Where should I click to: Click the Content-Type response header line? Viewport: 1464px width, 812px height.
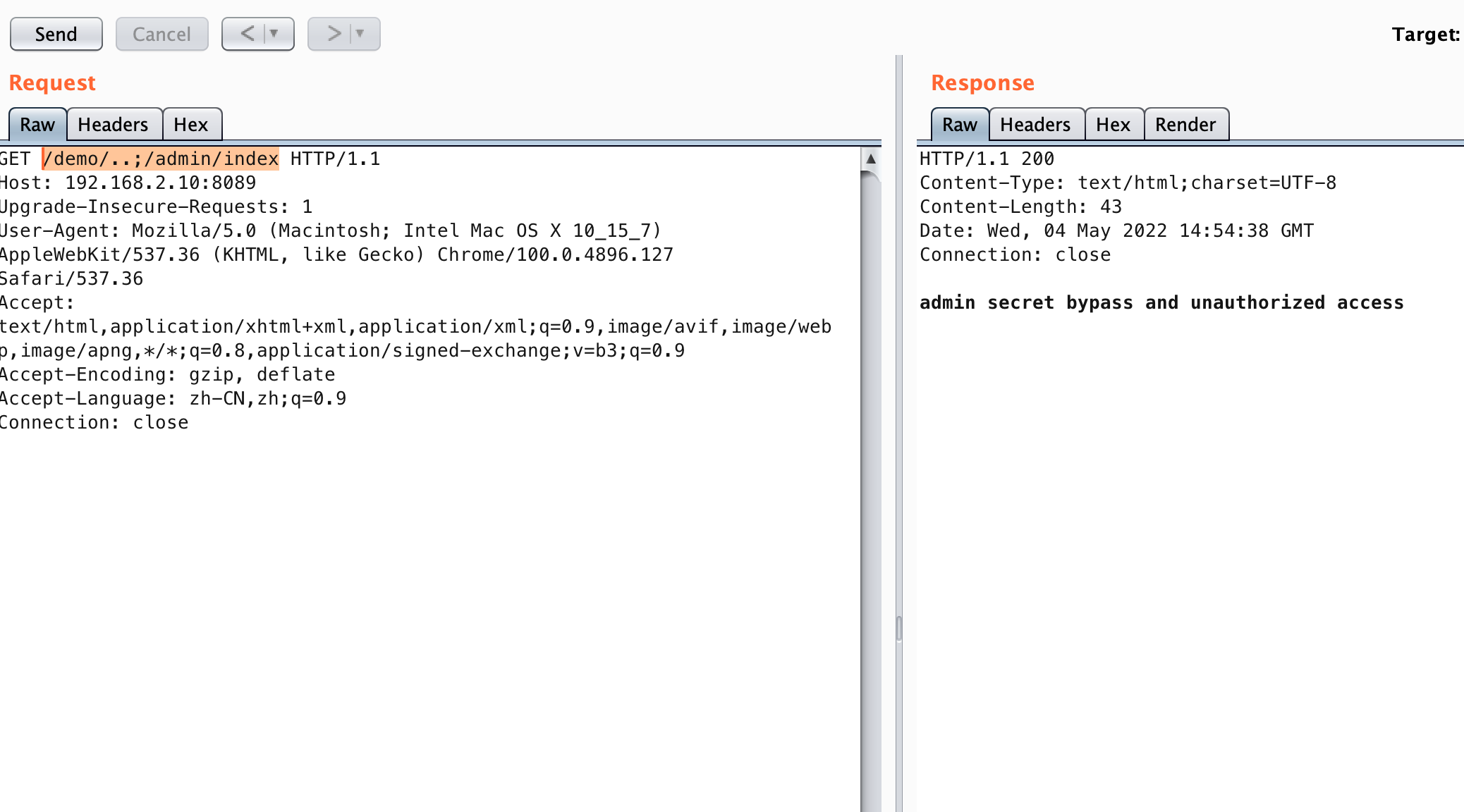(x=1128, y=183)
